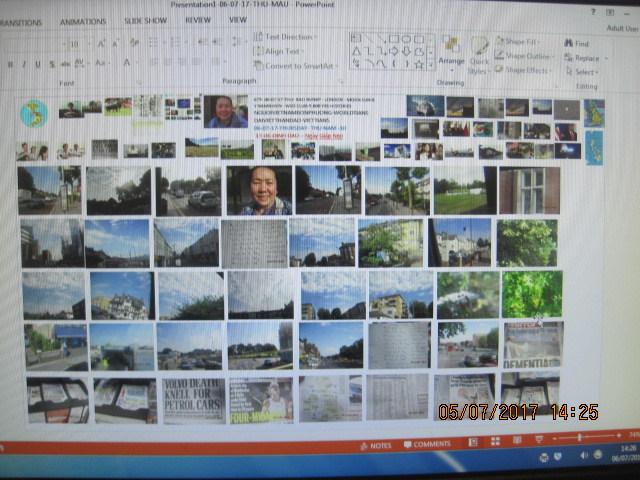Increase list level (indent) icon
Viewport: 640px width, 480px height.
(x=217, y=41)
